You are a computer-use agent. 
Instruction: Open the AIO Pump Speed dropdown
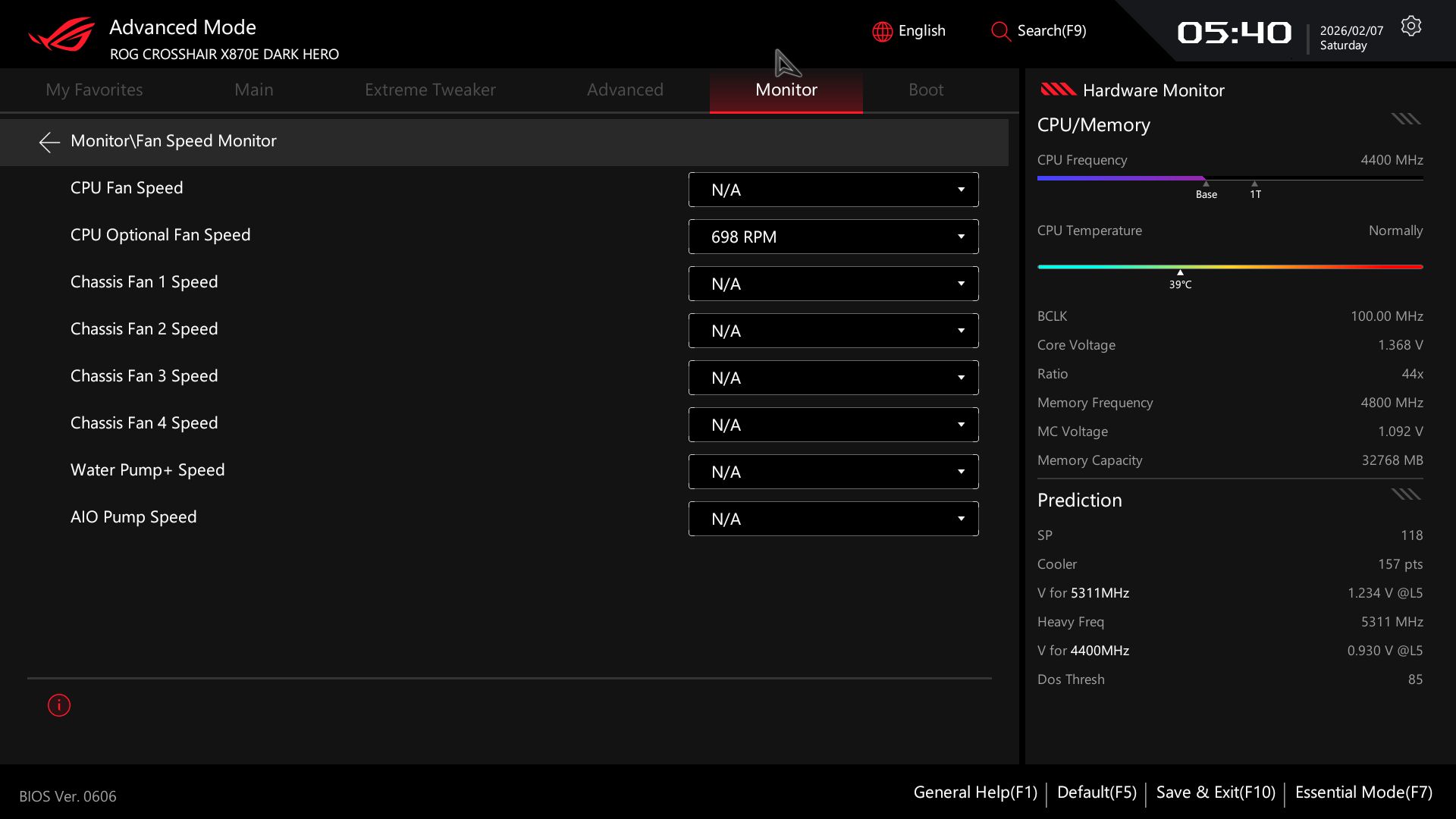tap(833, 519)
